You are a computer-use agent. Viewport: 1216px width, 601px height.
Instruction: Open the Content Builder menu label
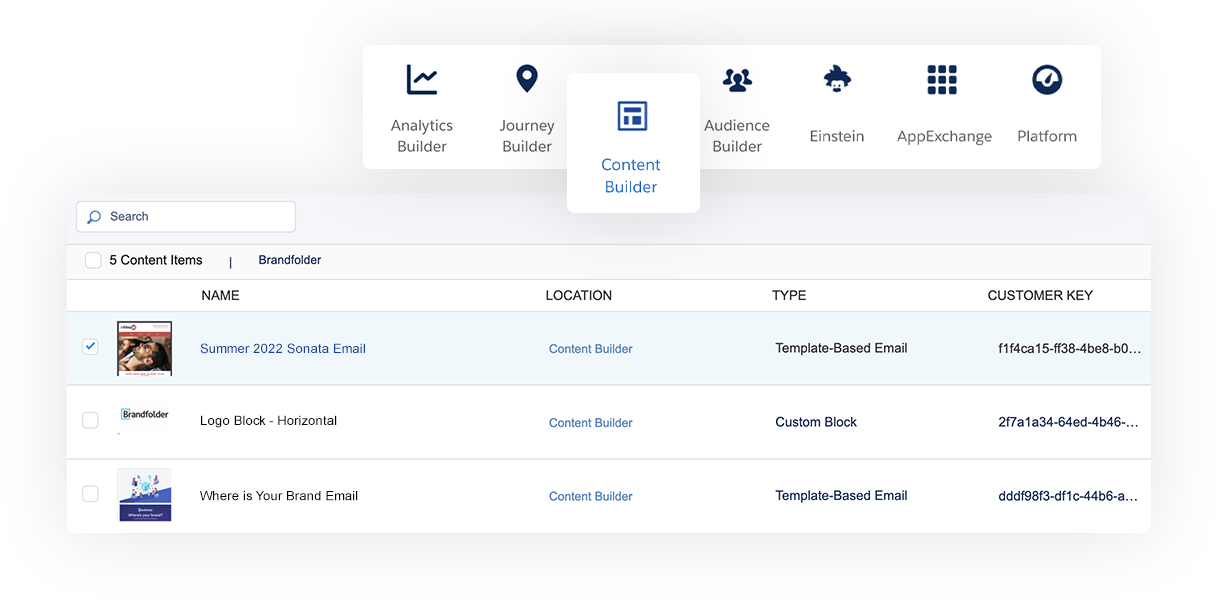click(631, 175)
